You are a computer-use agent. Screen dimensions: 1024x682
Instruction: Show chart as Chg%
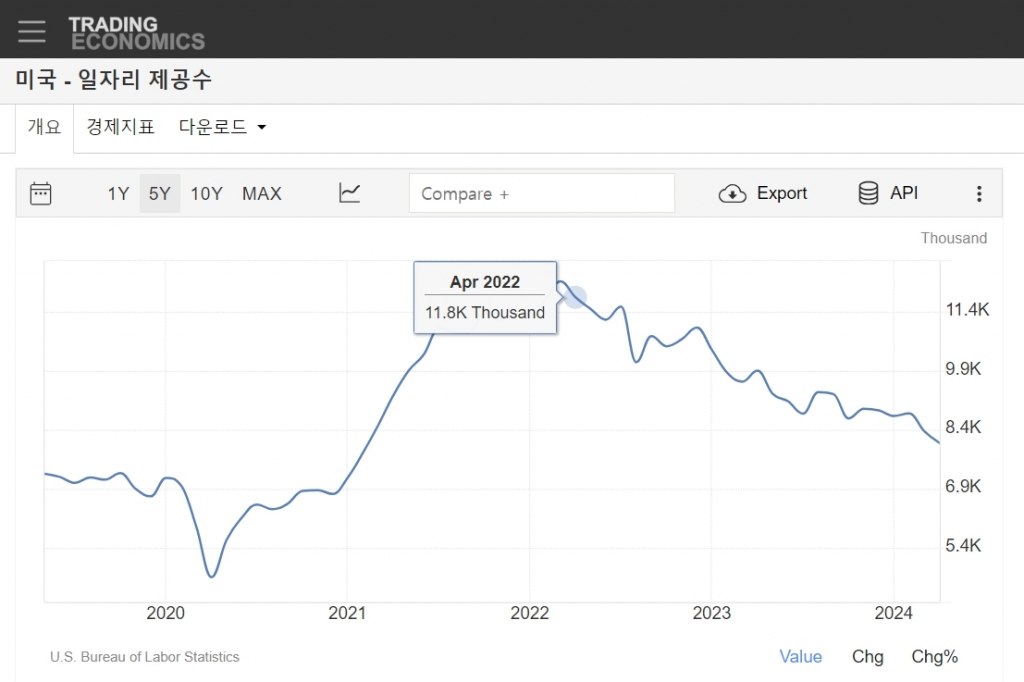pos(934,657)
